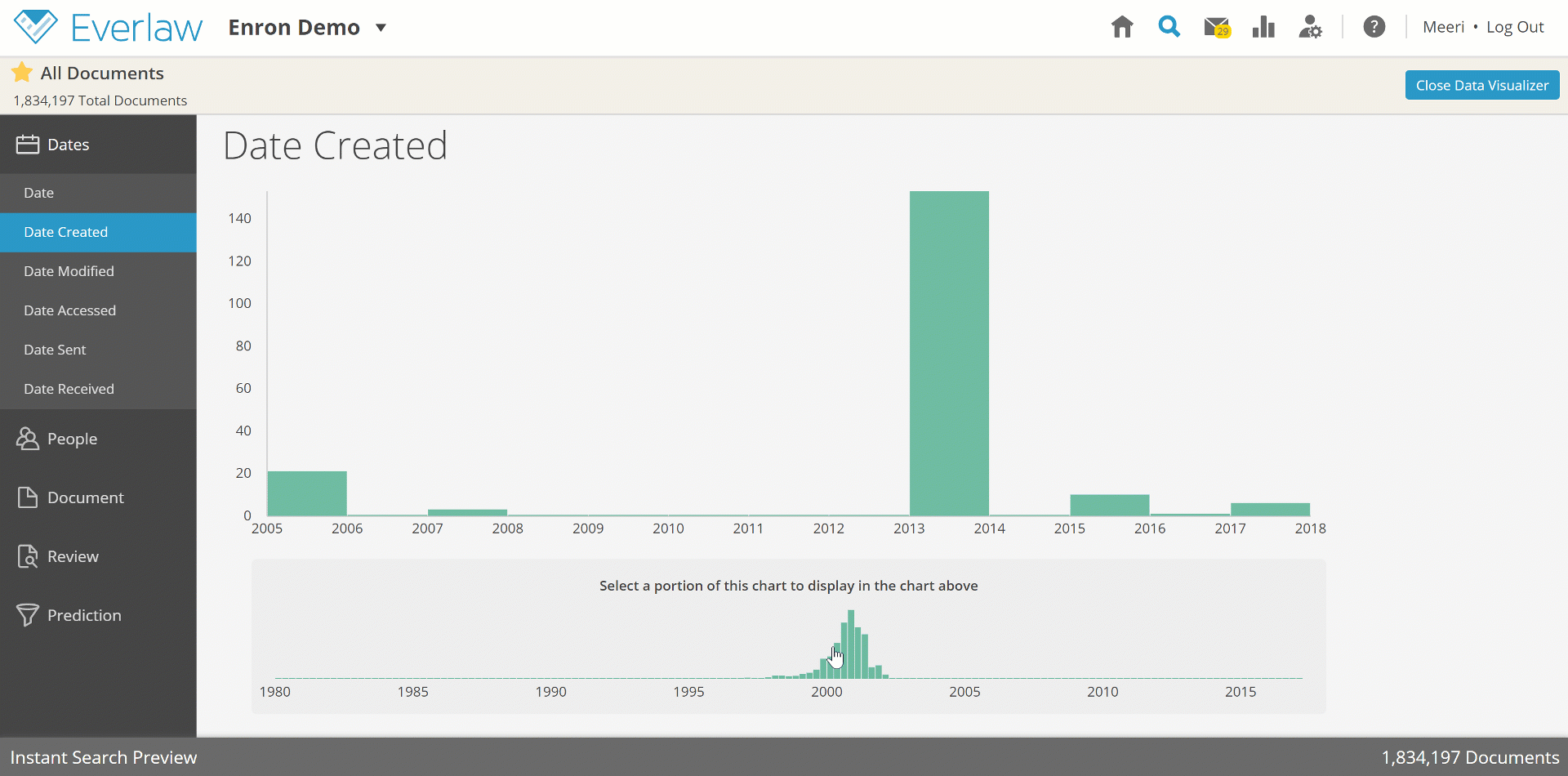The image size is (1568, 776).
Task: Click the 2005 bar in chart
Action: coord(307,493)
